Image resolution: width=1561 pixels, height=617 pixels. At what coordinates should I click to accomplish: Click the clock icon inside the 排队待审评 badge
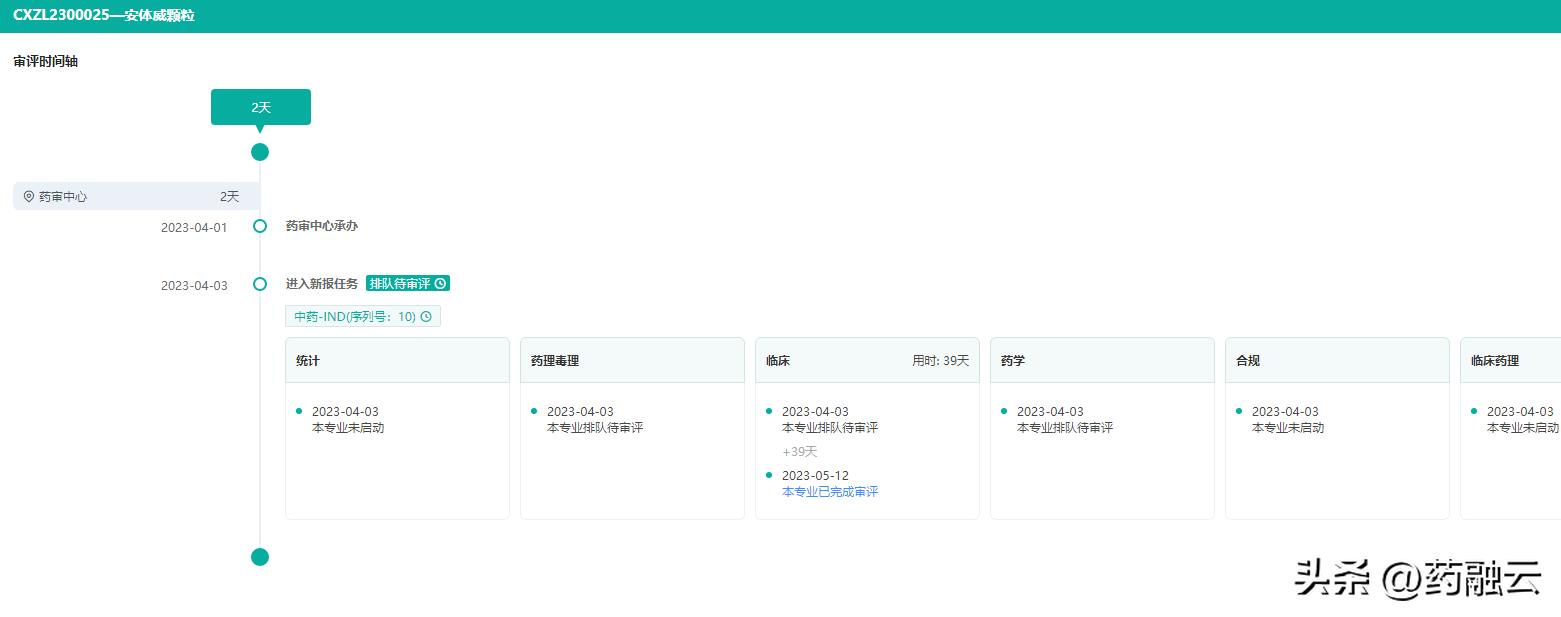pos(440,283)
